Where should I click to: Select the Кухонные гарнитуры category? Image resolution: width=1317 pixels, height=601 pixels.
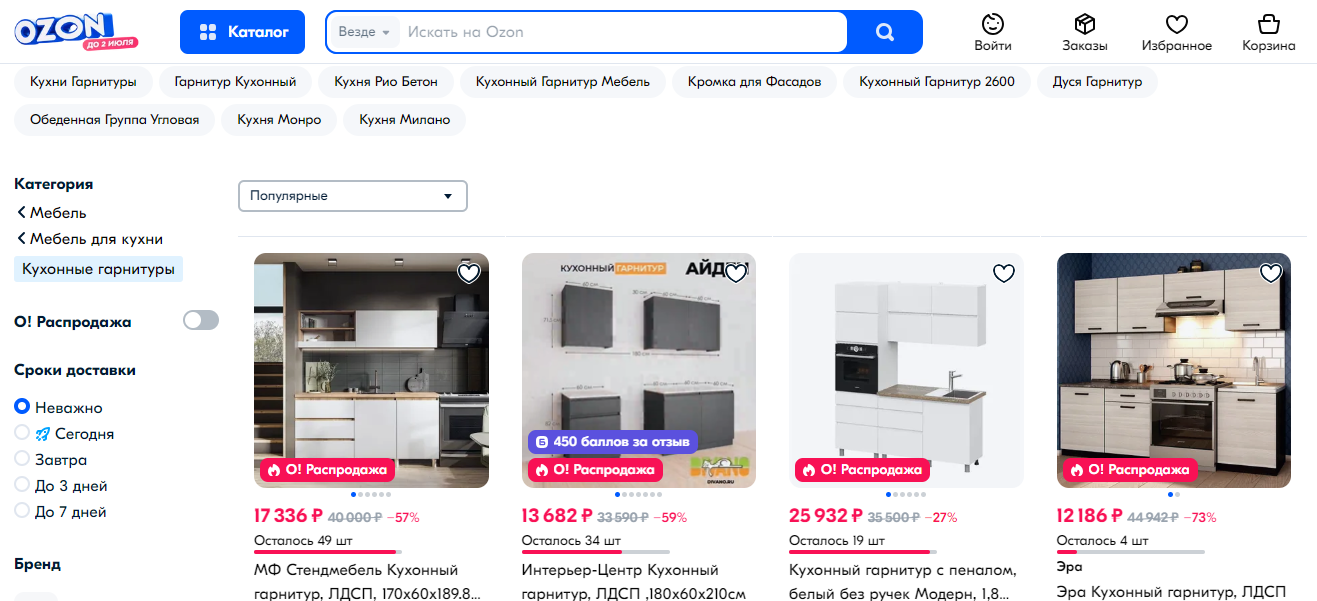click(98, 269)
